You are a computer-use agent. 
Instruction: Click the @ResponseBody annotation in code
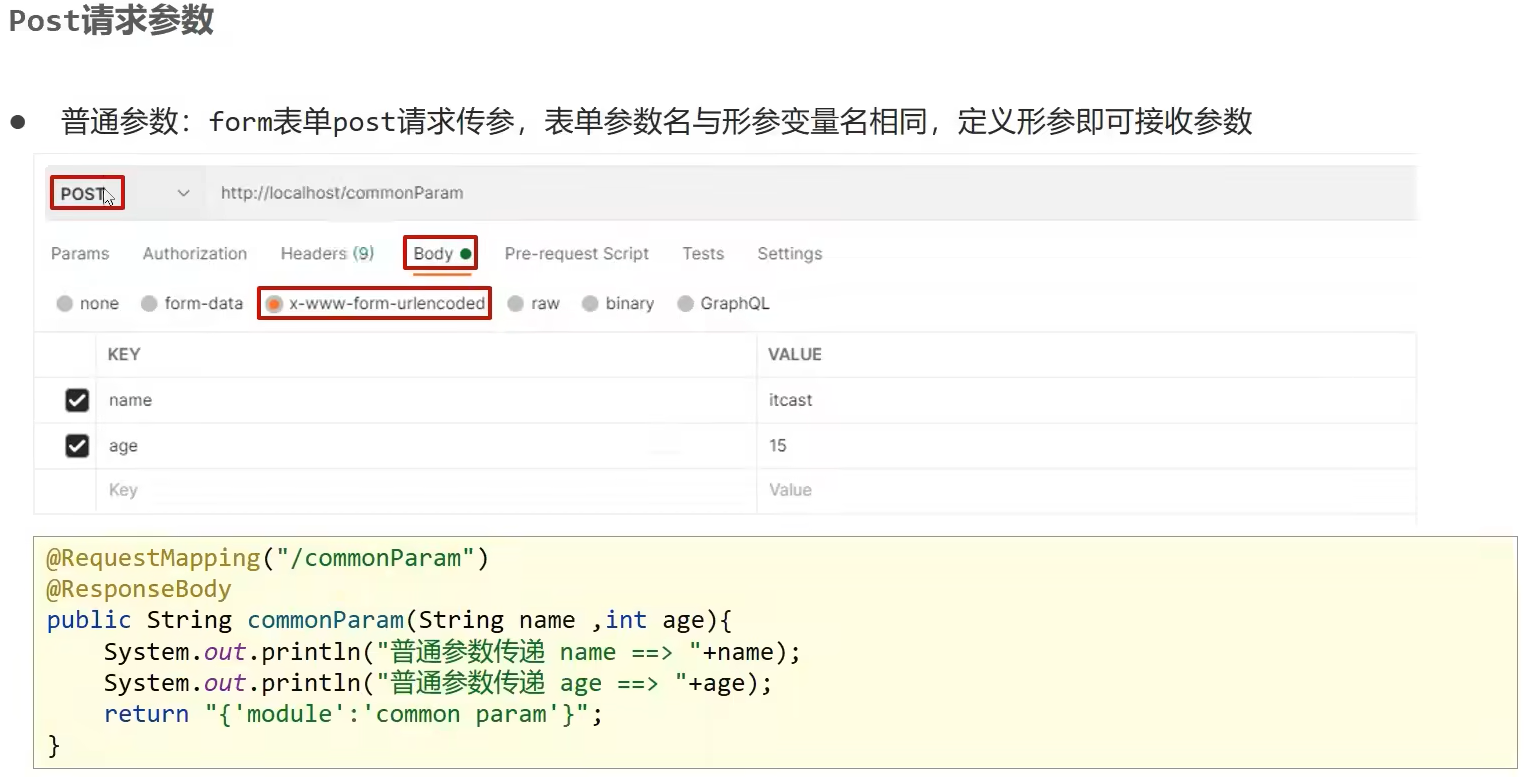click(x=139, y=589)
